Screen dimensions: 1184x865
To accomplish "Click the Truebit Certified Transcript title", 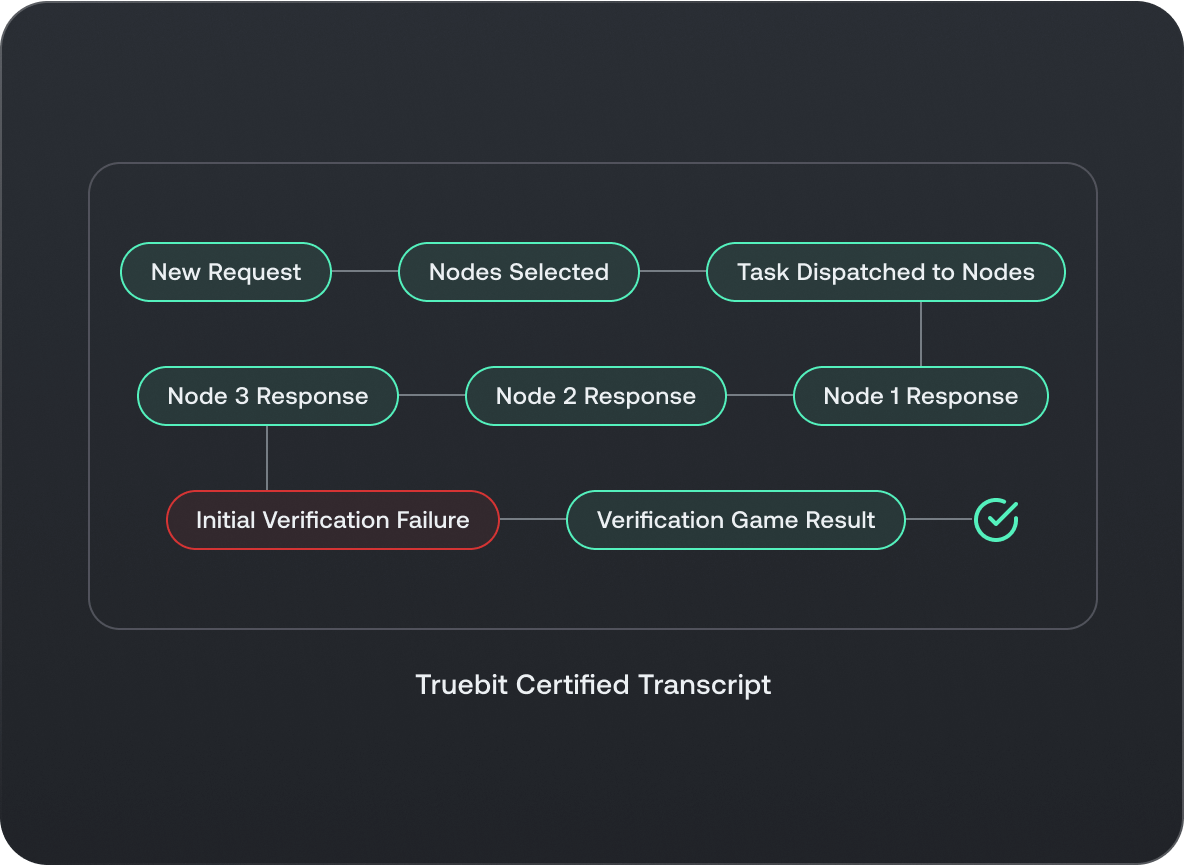I will click(x=593, y=685).
